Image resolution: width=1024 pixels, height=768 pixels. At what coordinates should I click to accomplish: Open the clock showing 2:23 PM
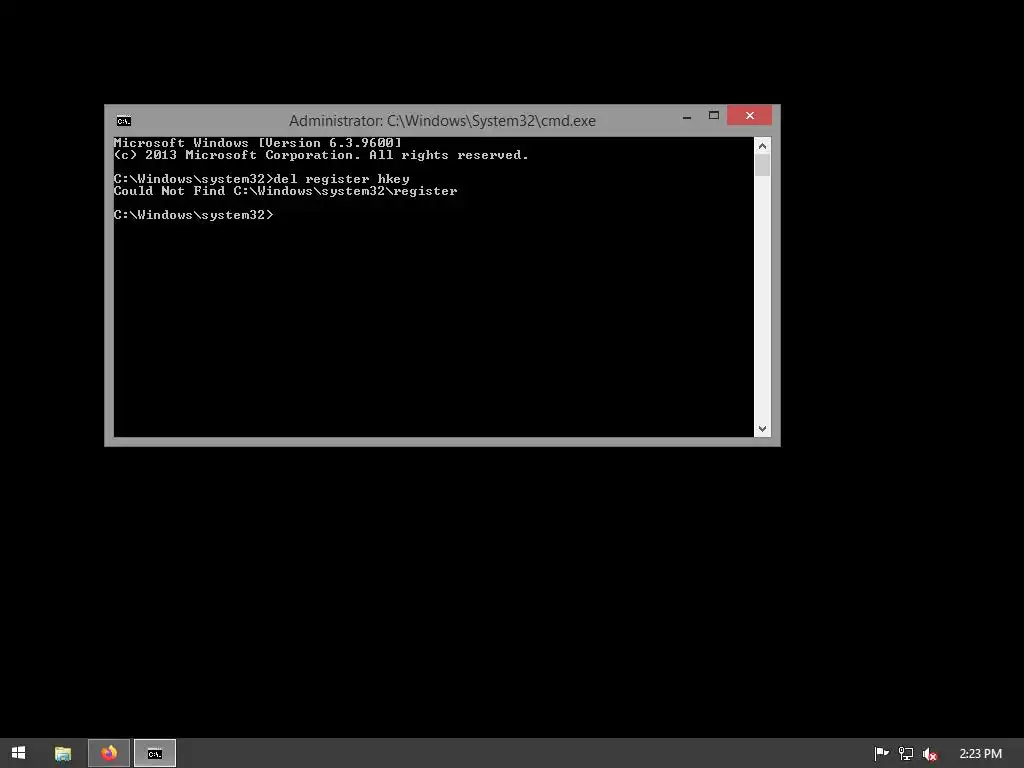(980, 754)
